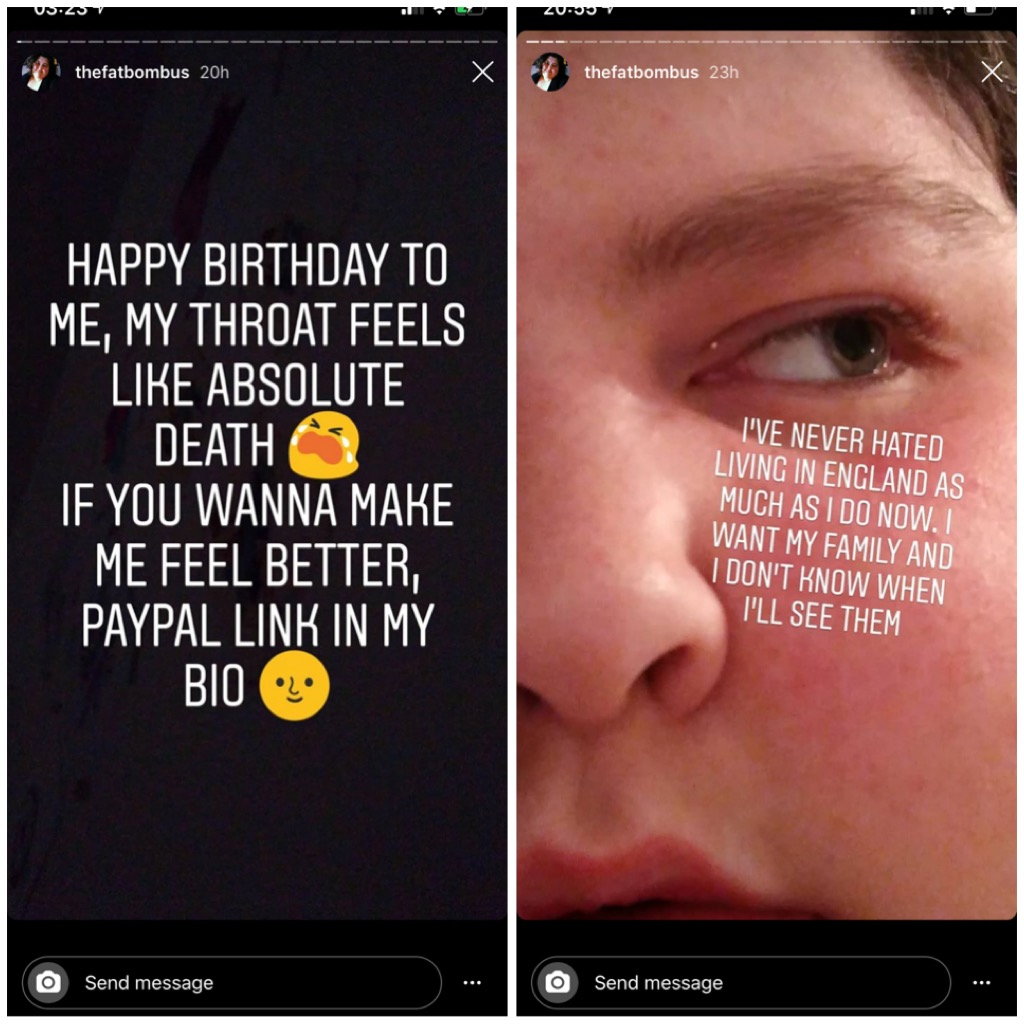Open the more options dots in left story

[472, 982]
